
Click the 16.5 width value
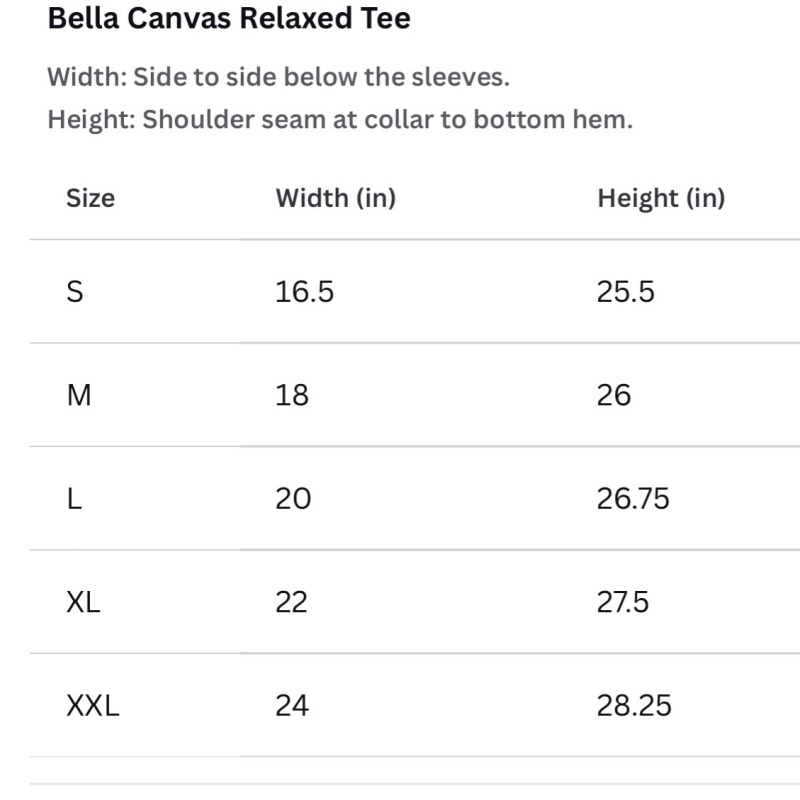point(305,292)
